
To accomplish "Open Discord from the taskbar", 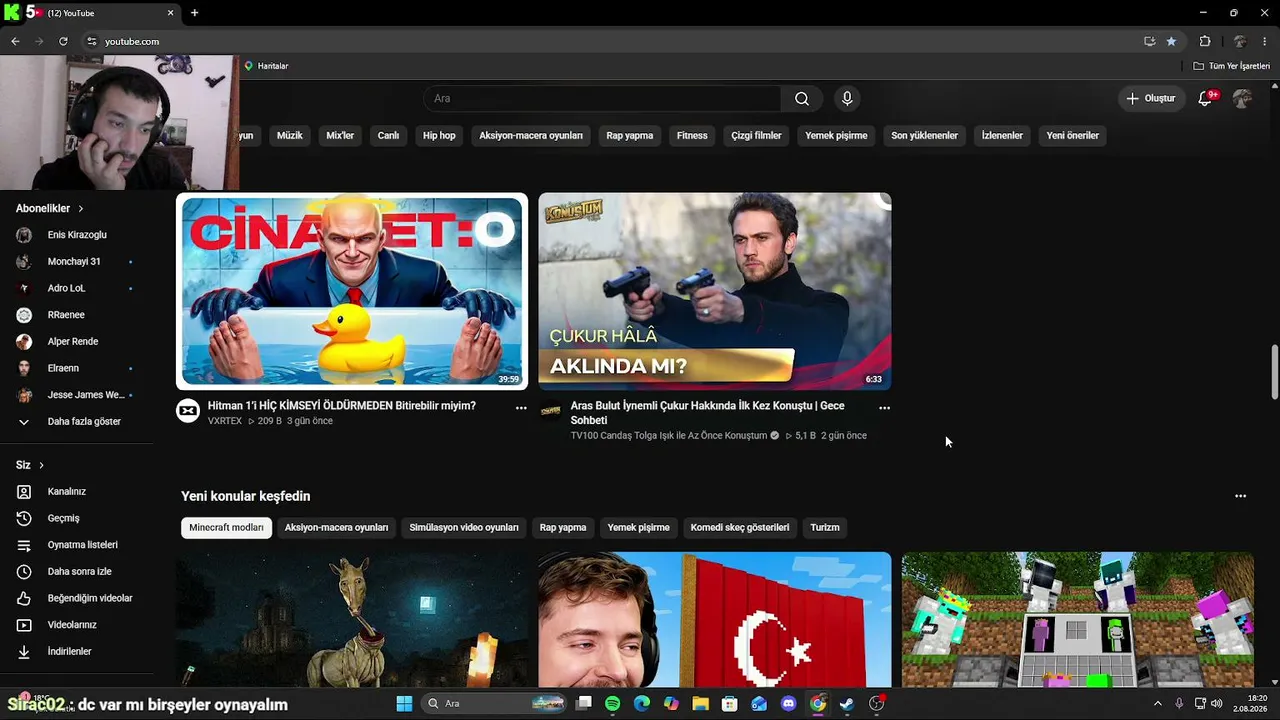I will pos(788,704).
